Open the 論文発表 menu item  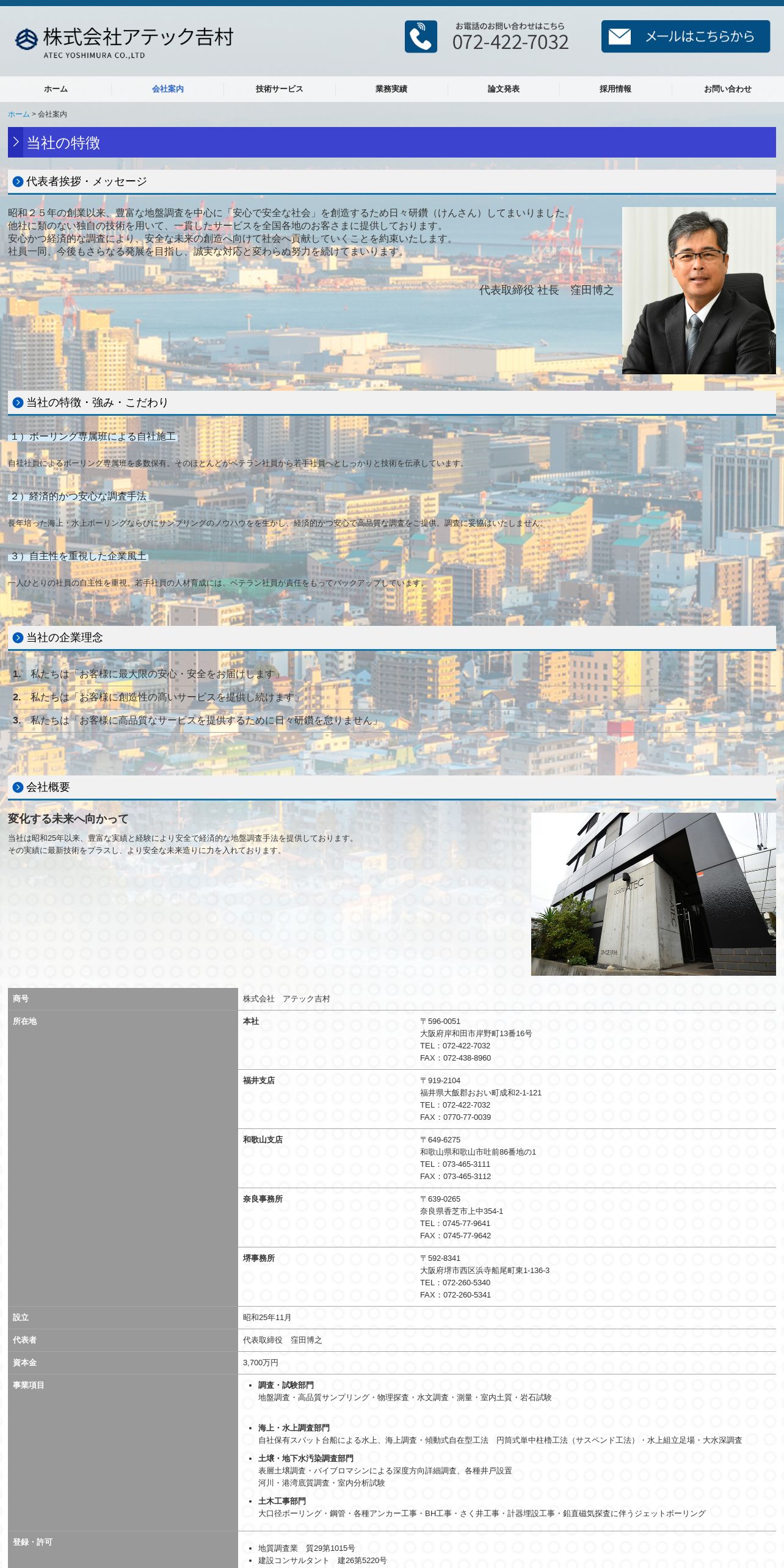[x=504, y=89]
